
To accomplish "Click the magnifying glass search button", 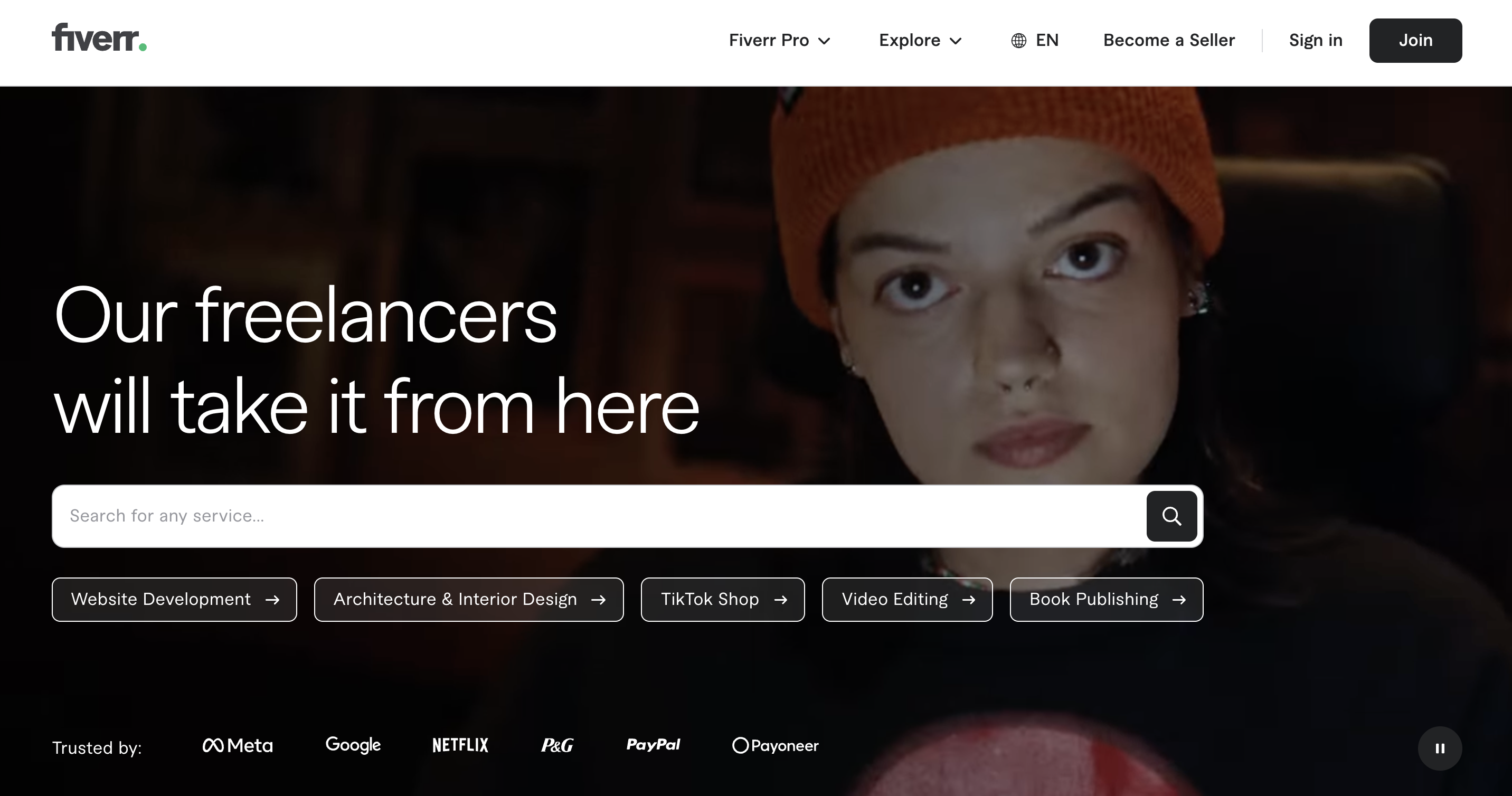I will (1171, 516).
